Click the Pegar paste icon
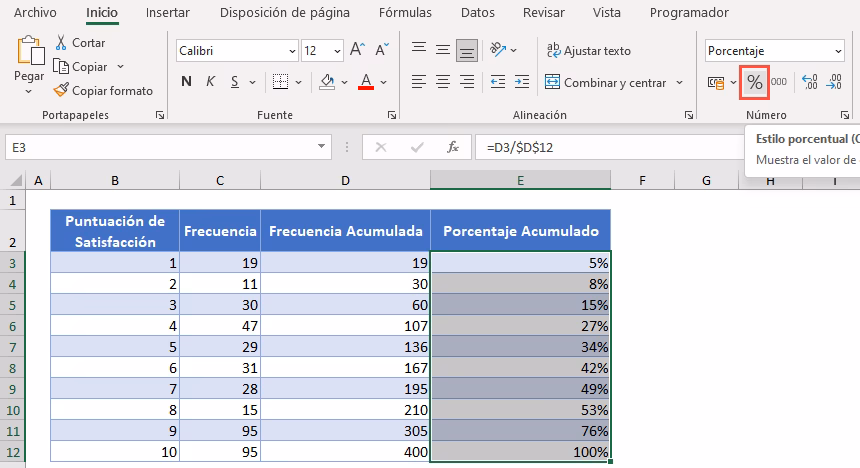 point(30,51)
